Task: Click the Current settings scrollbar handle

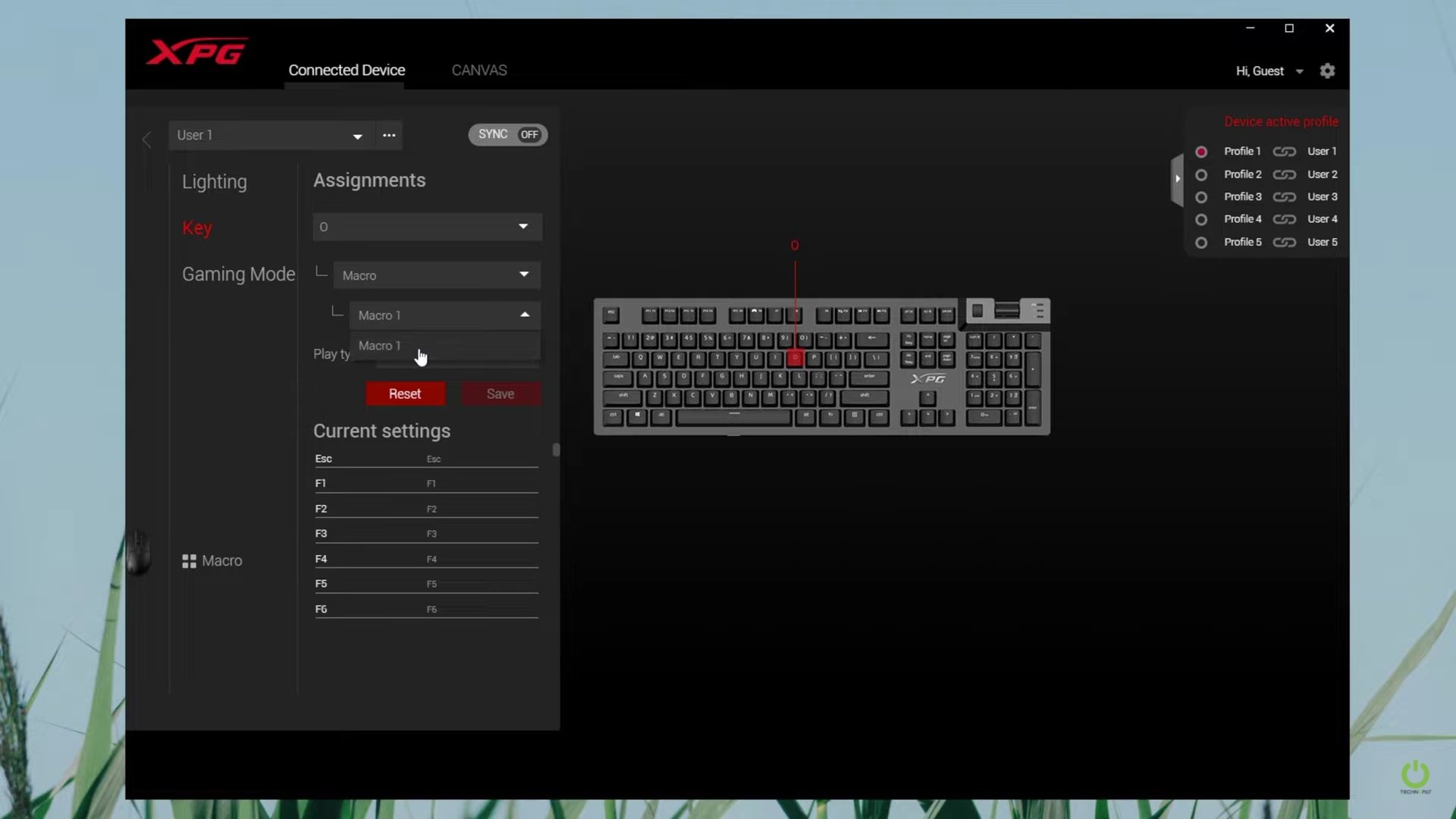Action: (556, 450)
